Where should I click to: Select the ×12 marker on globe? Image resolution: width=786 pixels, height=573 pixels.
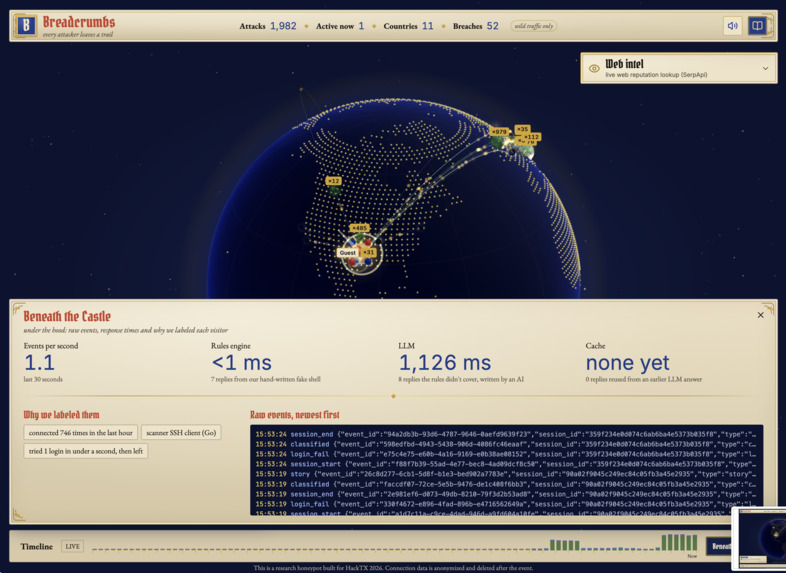[x=333, y=181]
